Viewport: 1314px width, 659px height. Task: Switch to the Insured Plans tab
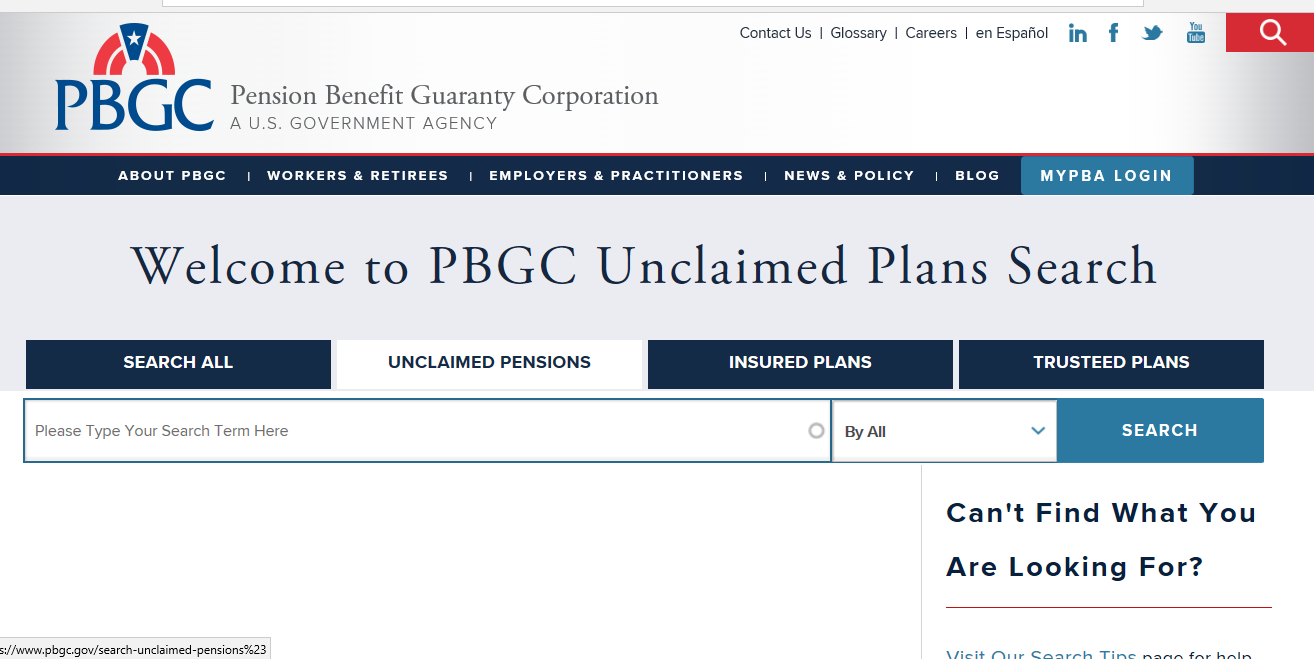(800, 363)
